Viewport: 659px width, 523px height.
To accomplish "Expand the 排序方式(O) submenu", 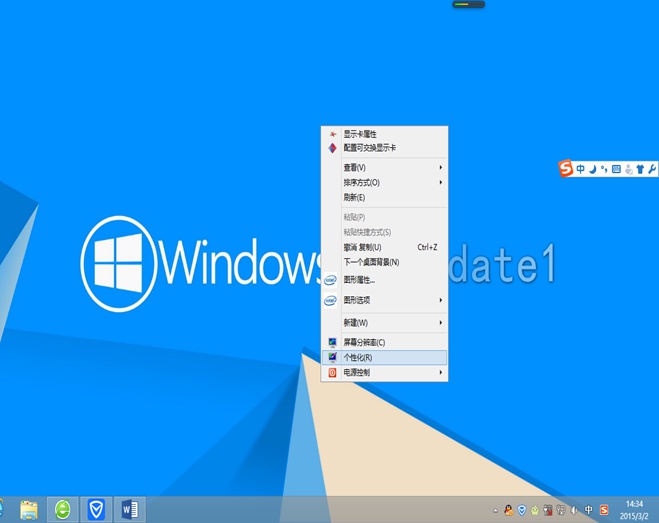I will [x=384, y=182].
